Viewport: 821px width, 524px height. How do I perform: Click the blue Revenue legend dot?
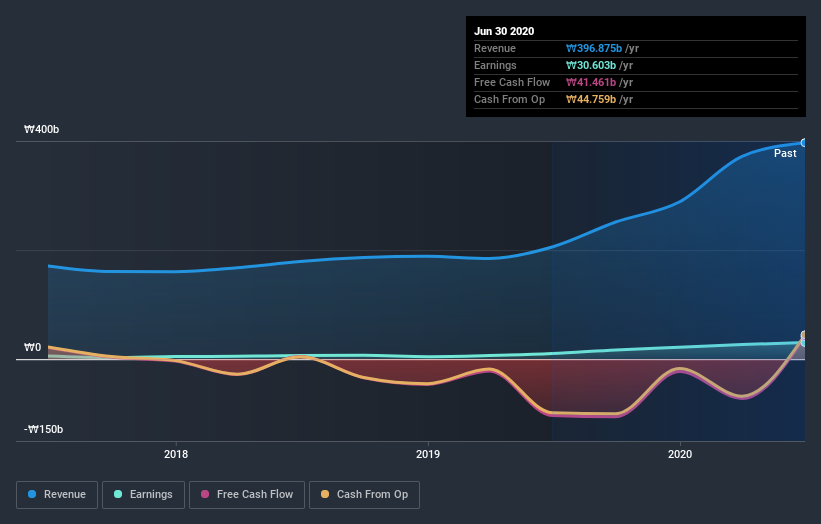tap(32, 494)
